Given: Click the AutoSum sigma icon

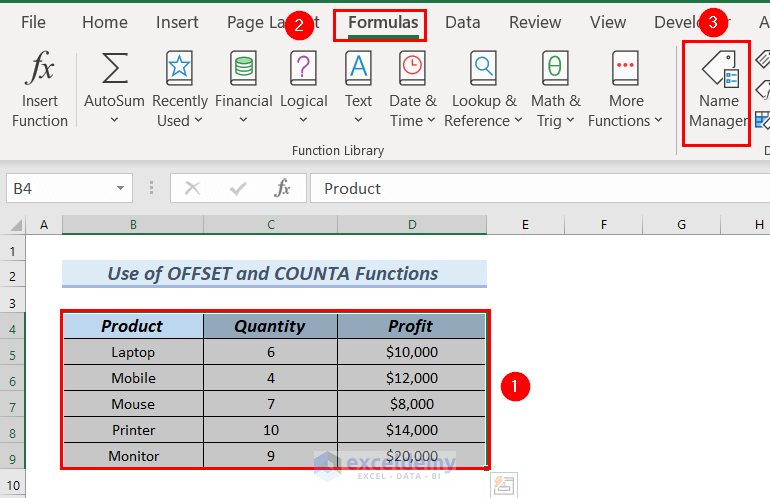Looking at the screenshot, I should [114, 69].
